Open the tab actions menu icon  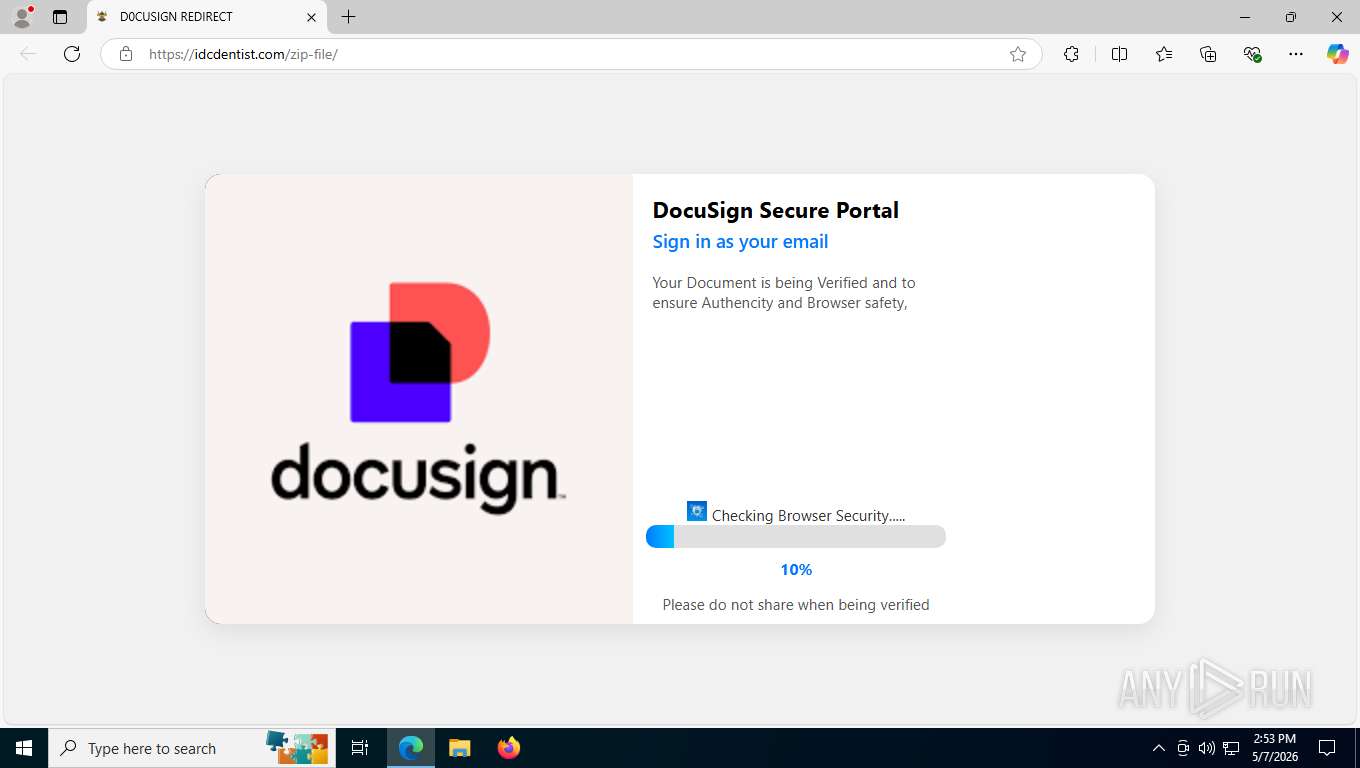point(60,17)
